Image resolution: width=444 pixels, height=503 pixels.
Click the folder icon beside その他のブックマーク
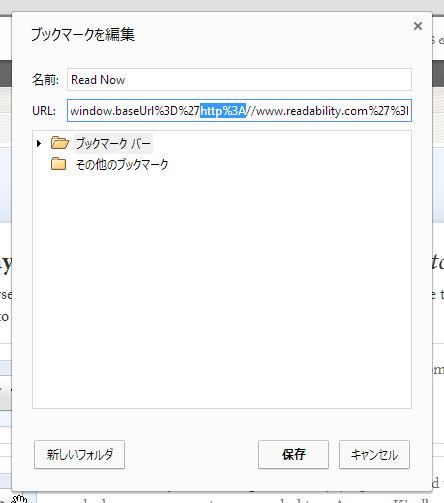(59, 164)
